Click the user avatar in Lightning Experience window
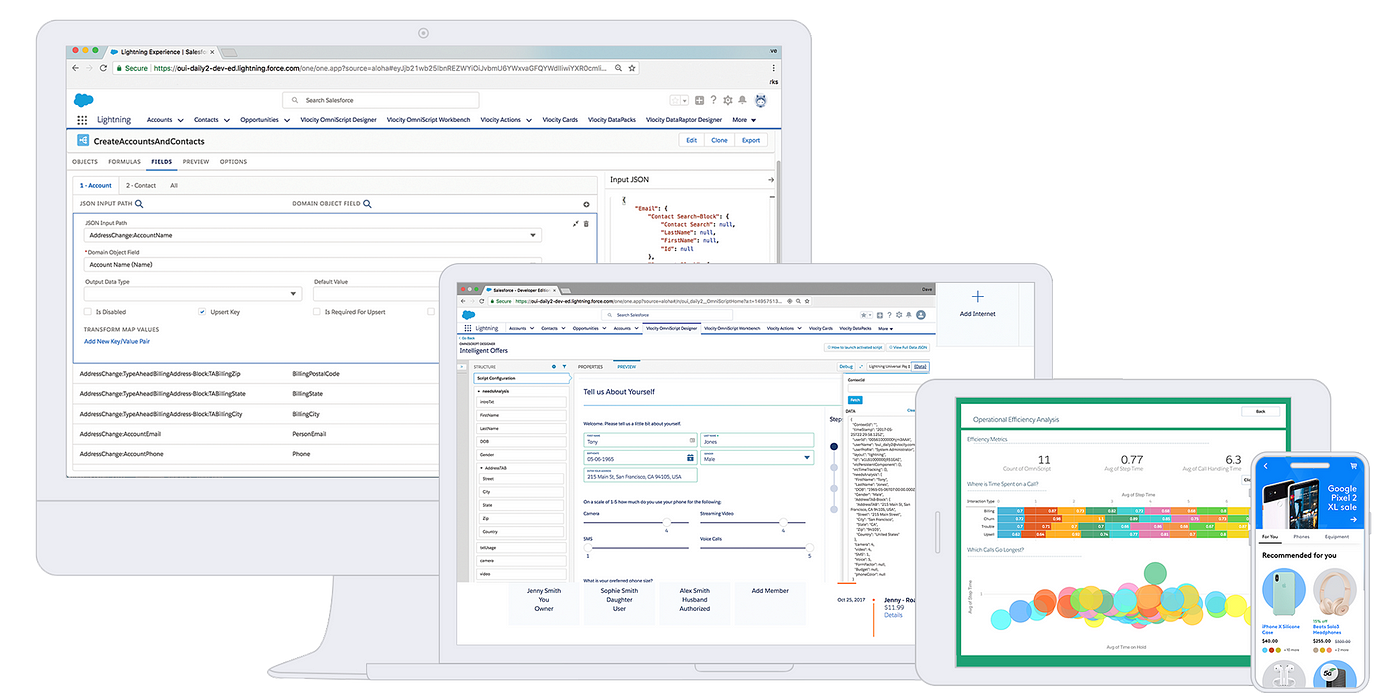Viewport: 1400px width, 700px height. pos(761,100)
